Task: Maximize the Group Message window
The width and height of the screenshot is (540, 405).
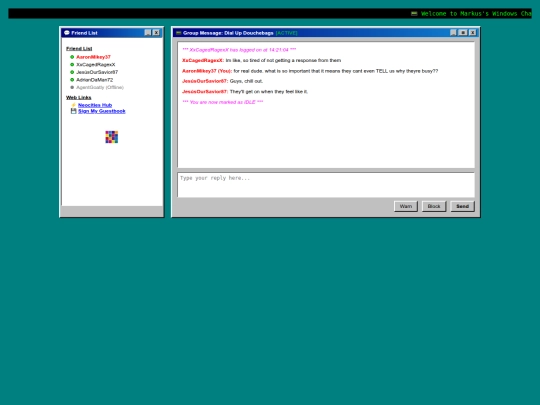Action: [x=463, y=33]
